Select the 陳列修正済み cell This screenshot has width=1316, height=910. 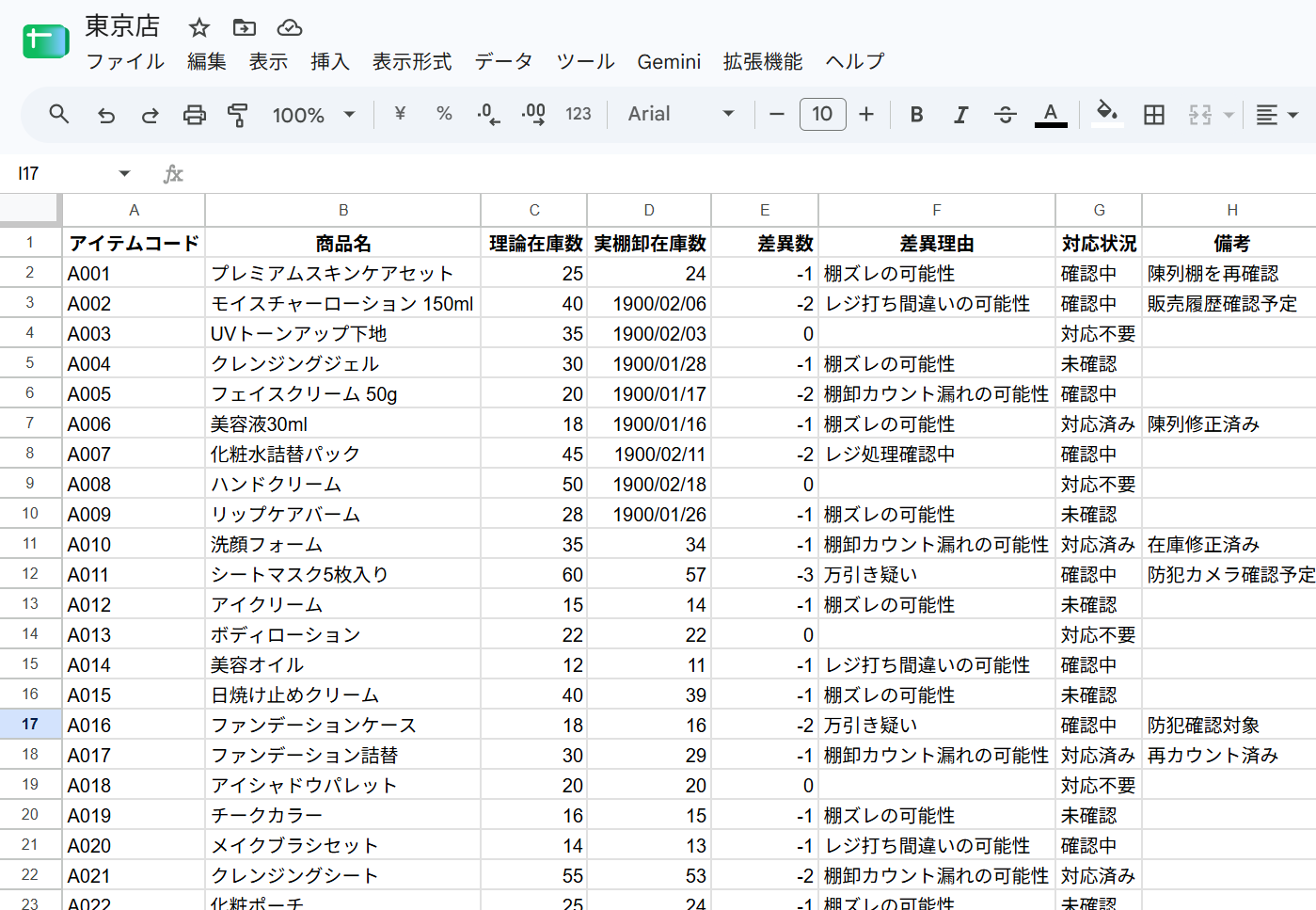(1229, 423)
